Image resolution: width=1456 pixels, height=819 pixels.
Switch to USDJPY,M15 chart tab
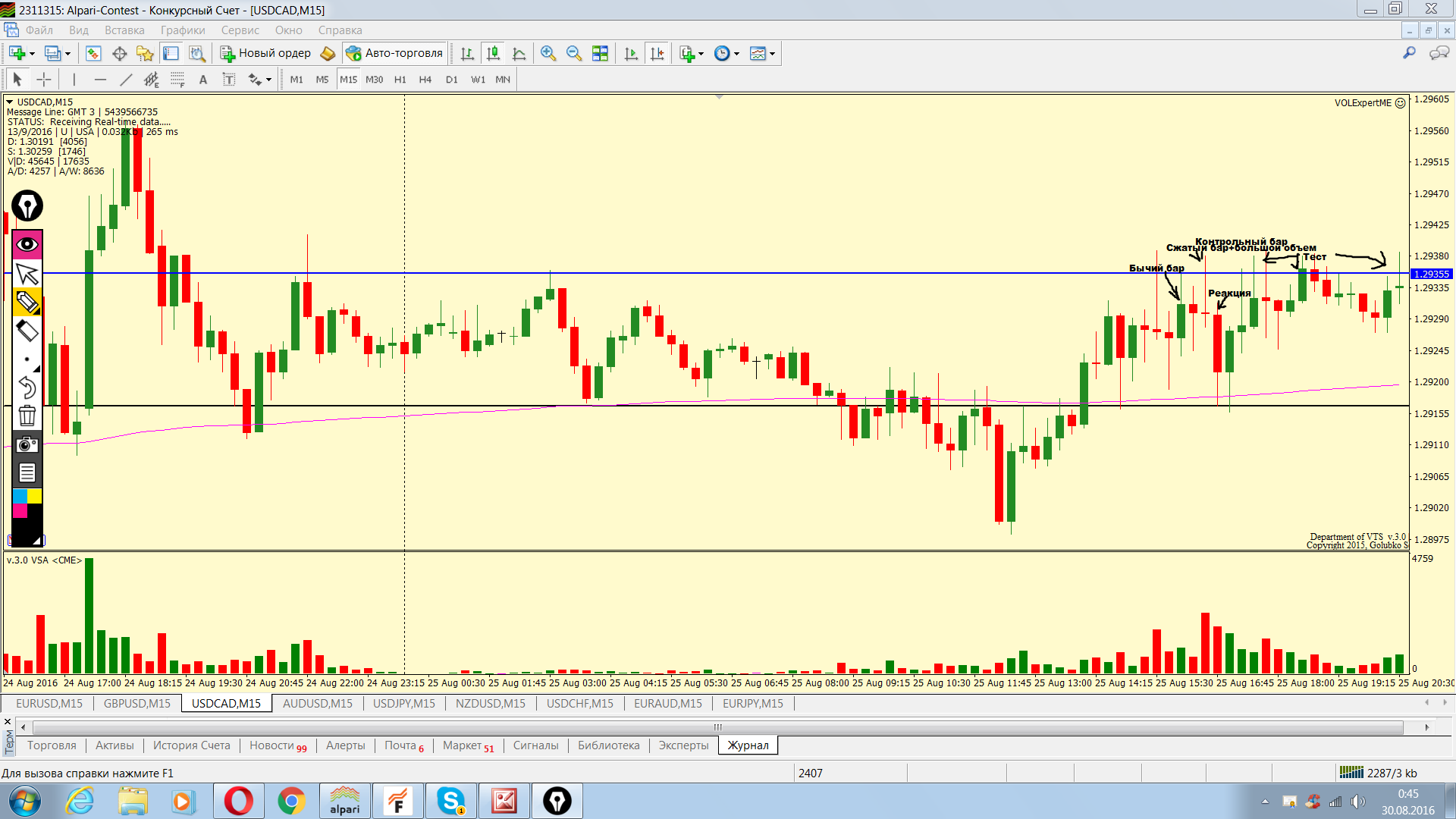click(404, 704)
